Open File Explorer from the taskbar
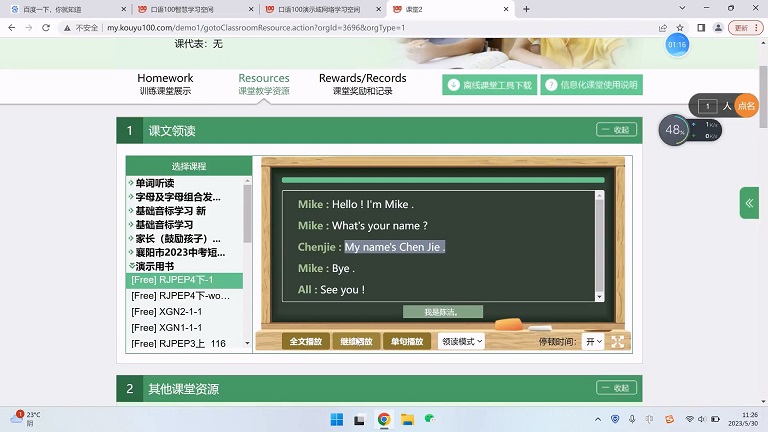768x432 pixels. tap(408, 419)
